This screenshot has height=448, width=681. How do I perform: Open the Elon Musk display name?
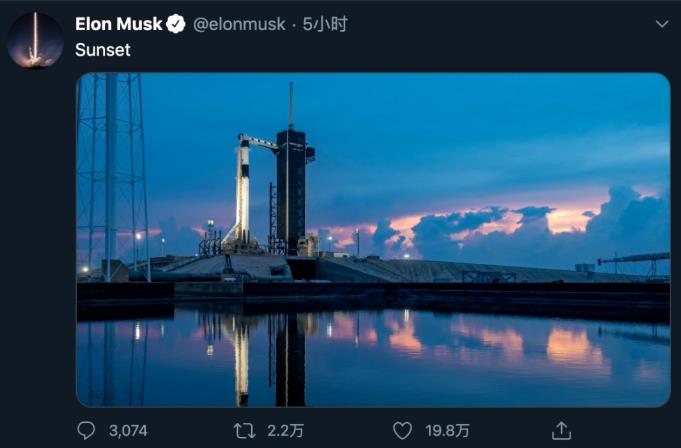coord(119,24)
